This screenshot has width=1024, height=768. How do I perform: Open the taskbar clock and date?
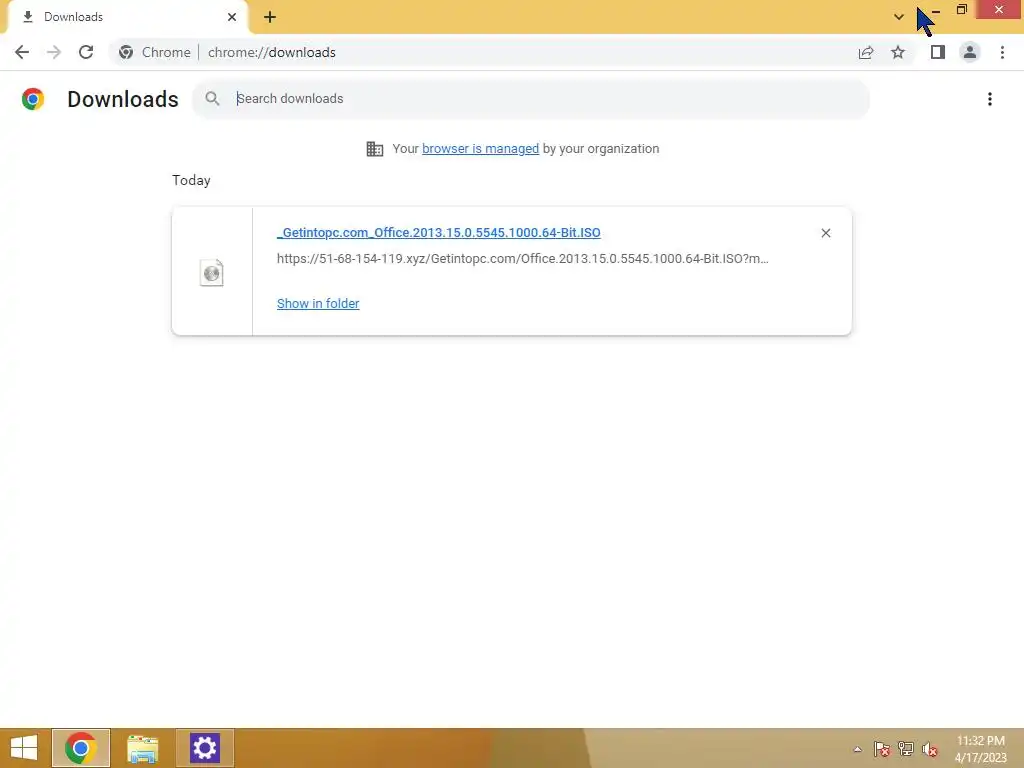pyautogui.click(x=981, y=749)
